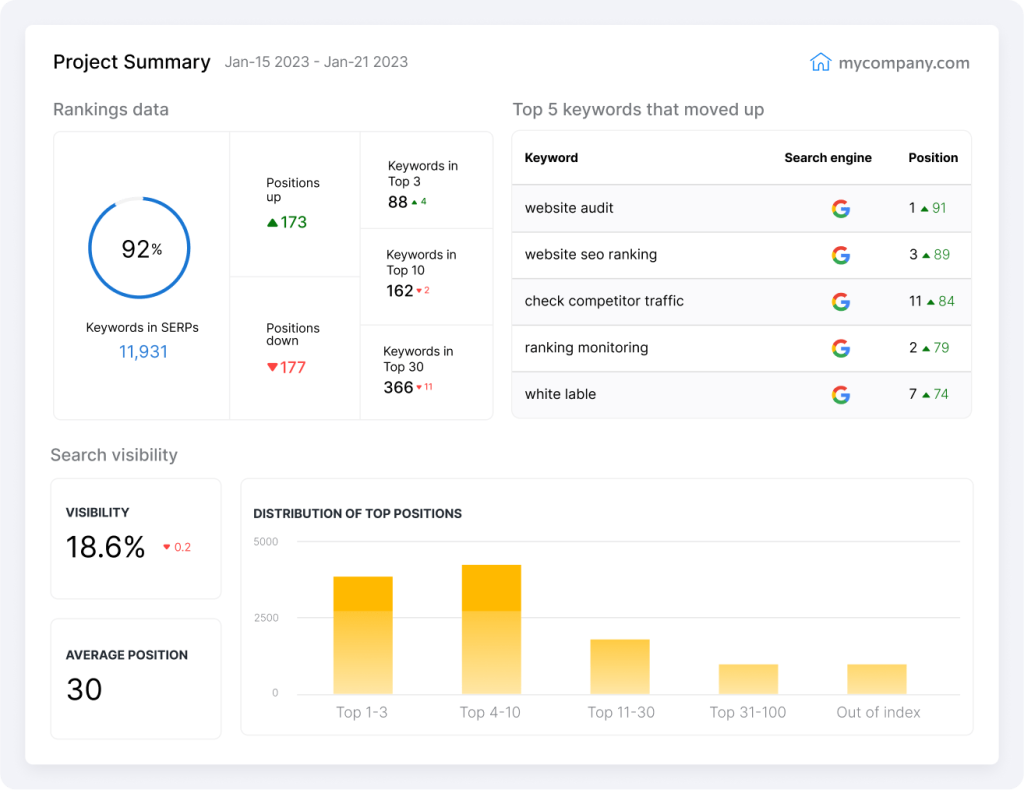Click the mycompany.com link

[906, 62]
